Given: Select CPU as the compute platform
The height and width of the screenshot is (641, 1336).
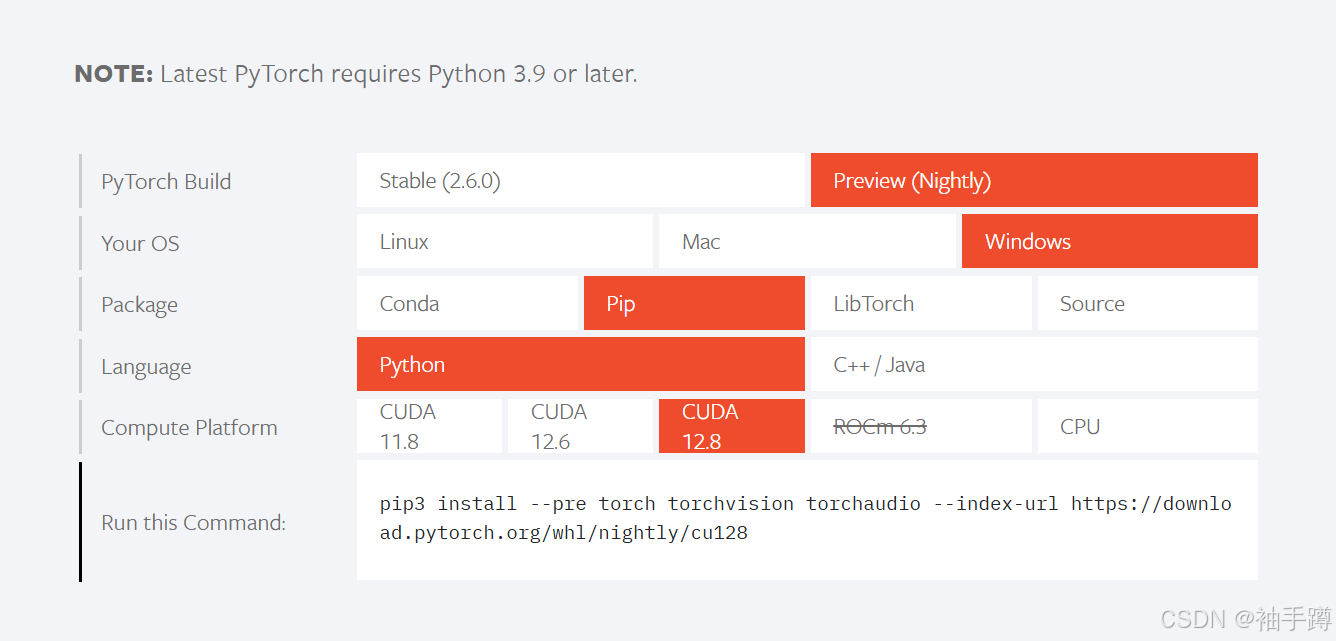Looking at the screenshot, I should 1147,427.
